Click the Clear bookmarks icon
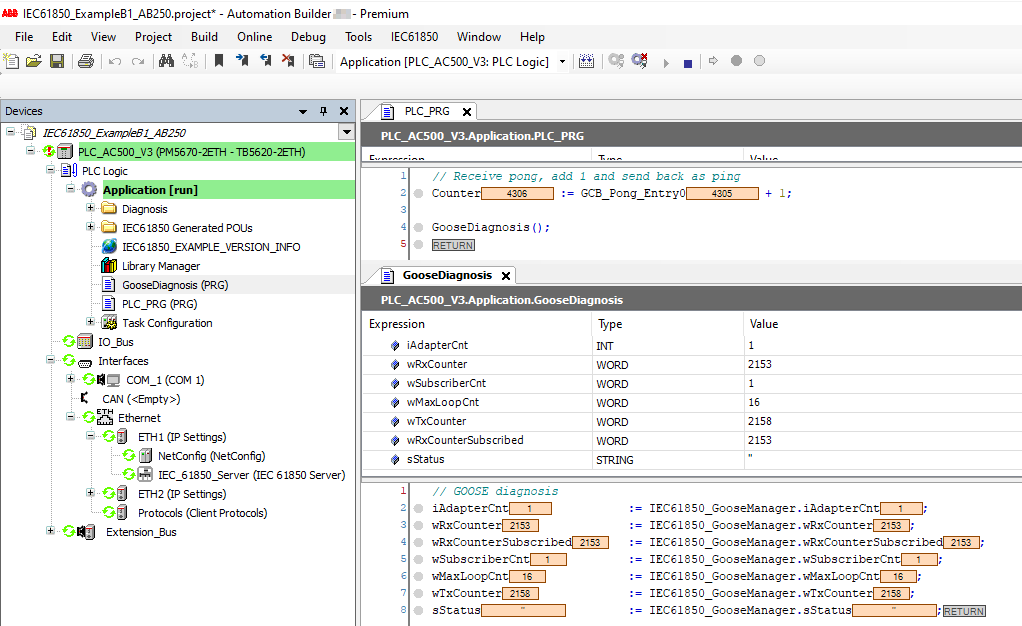The height and width of the screenshot is (626, 1022). click(288, 62)
